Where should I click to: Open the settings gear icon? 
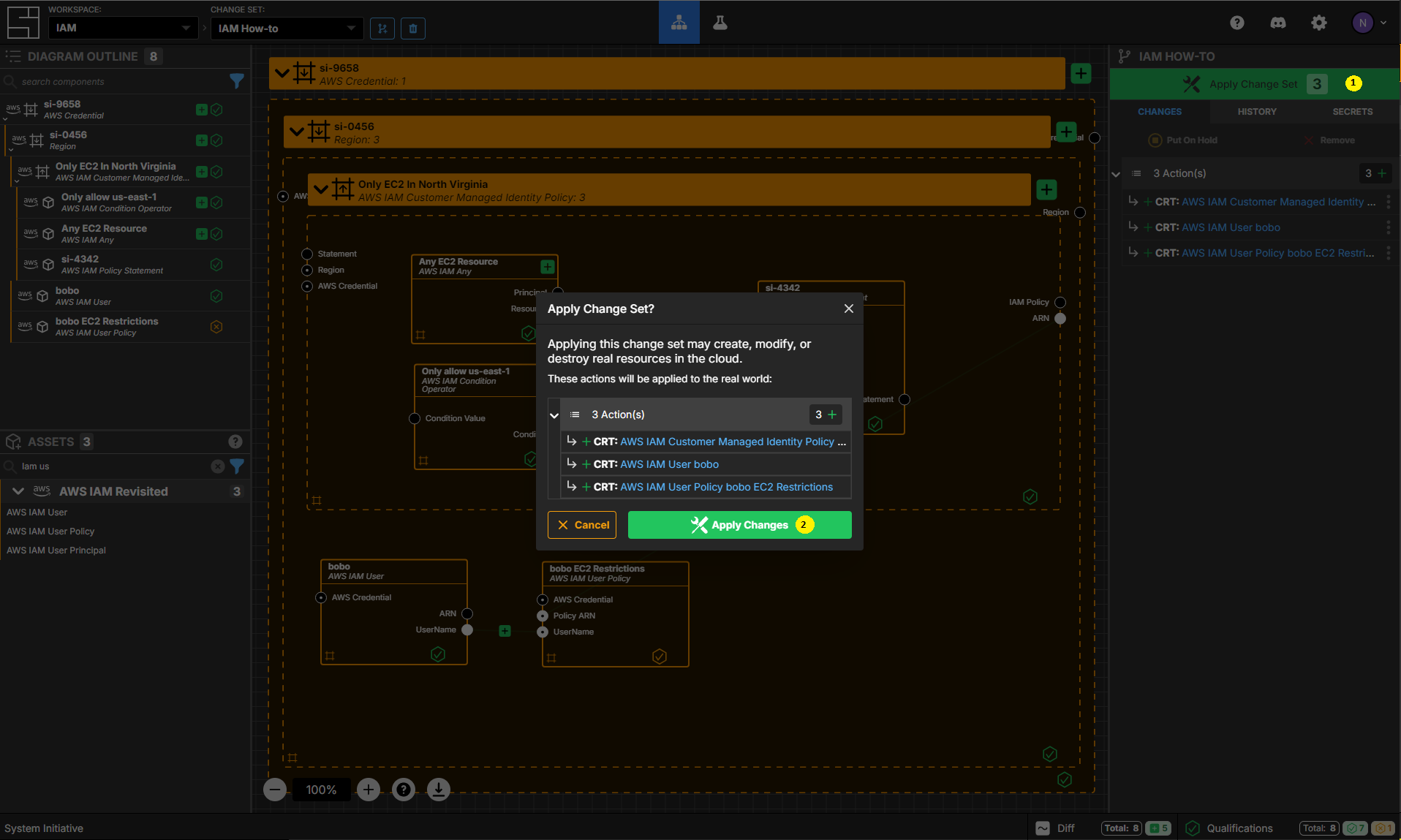coord(1319,23)
